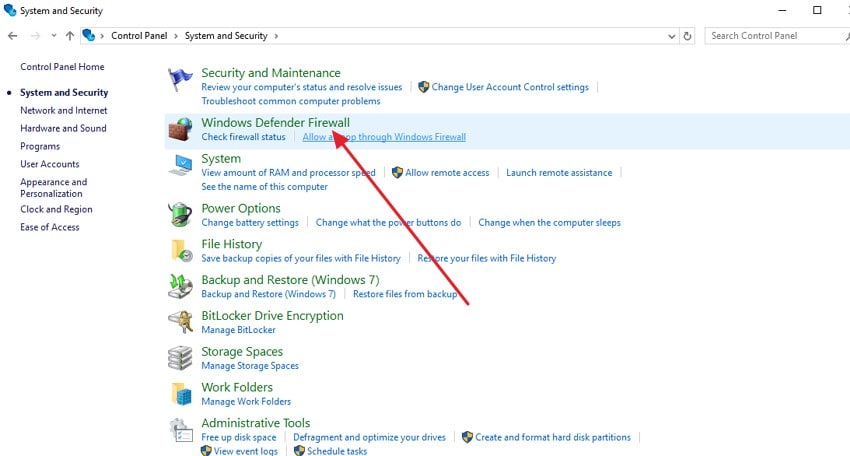Image resolution: width=850 pixels, height=456 pixels.
Task: Open the Power Options battery icon
Action: pyautogui.click(x=180, y=214)
